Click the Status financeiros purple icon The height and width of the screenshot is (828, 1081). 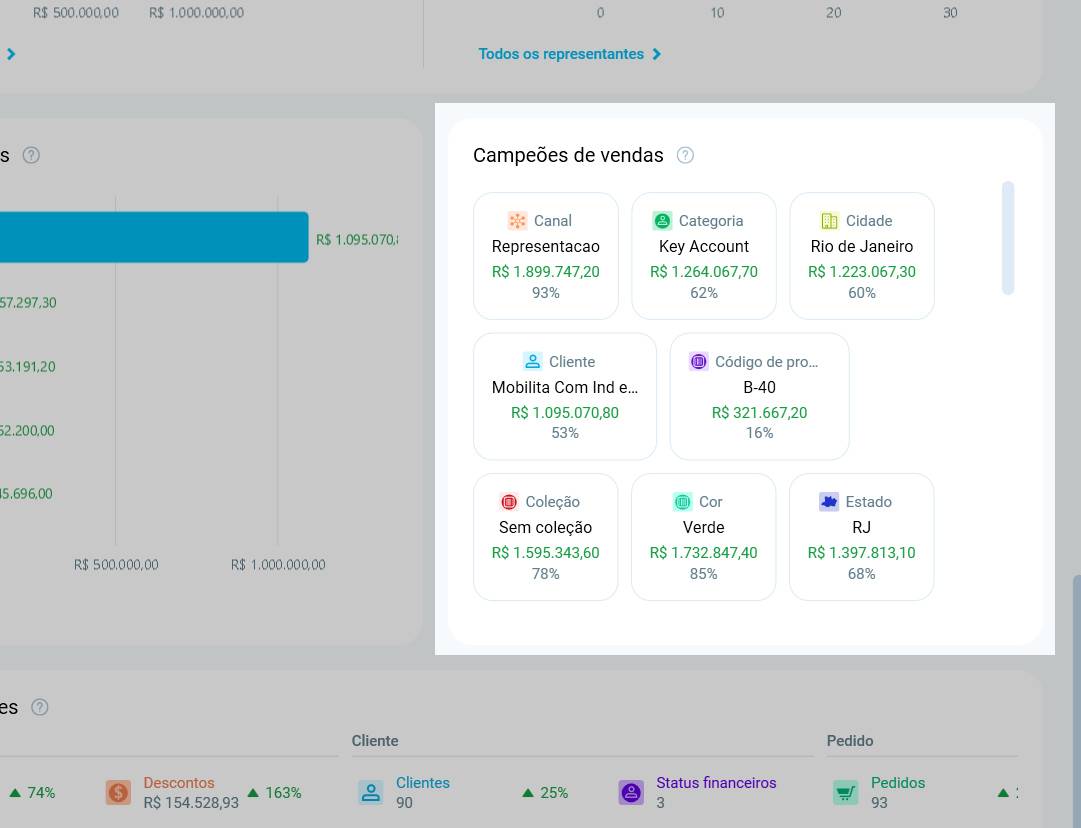point(632,792)
